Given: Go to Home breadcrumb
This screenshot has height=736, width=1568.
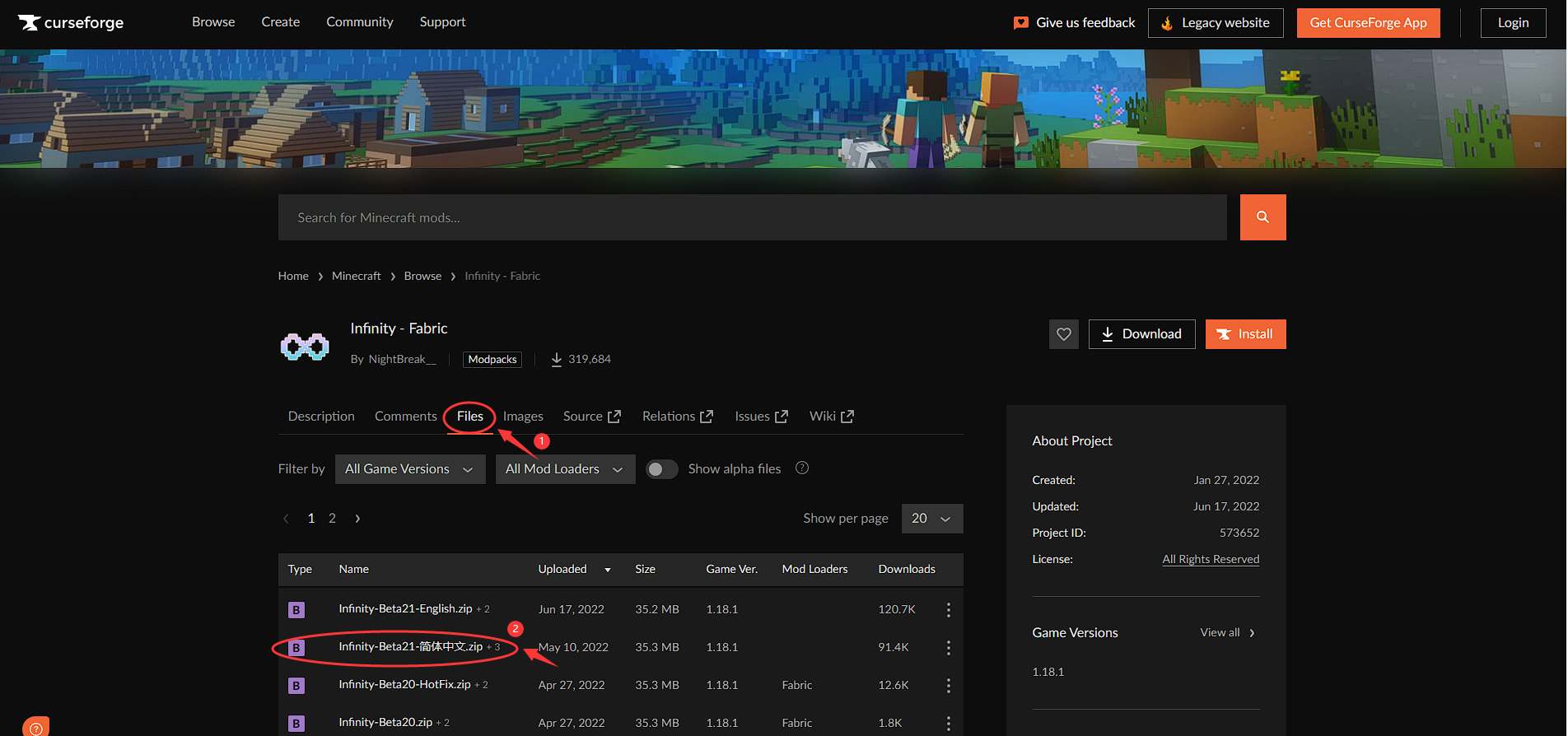Looking at the screenshot, I should tap(293, 276).
